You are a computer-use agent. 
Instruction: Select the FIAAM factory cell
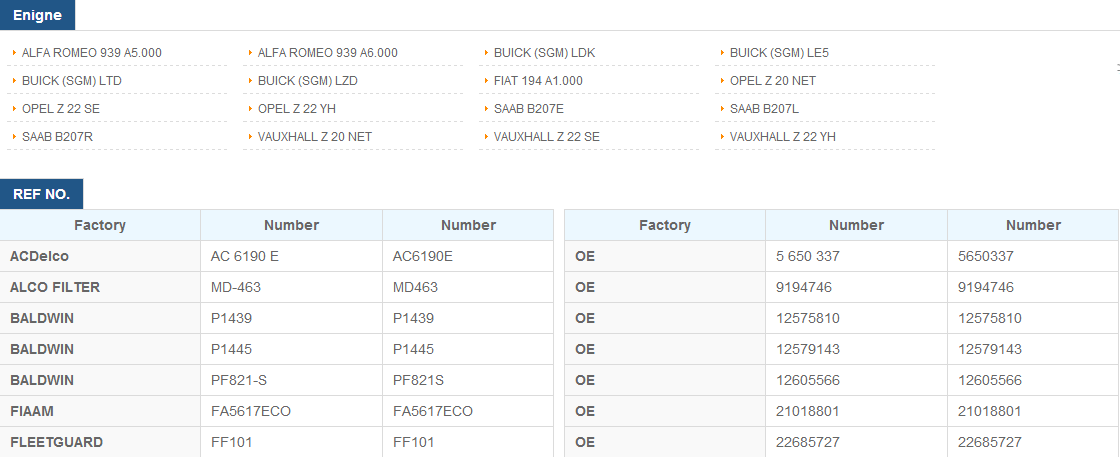click(x=100, y=411)
